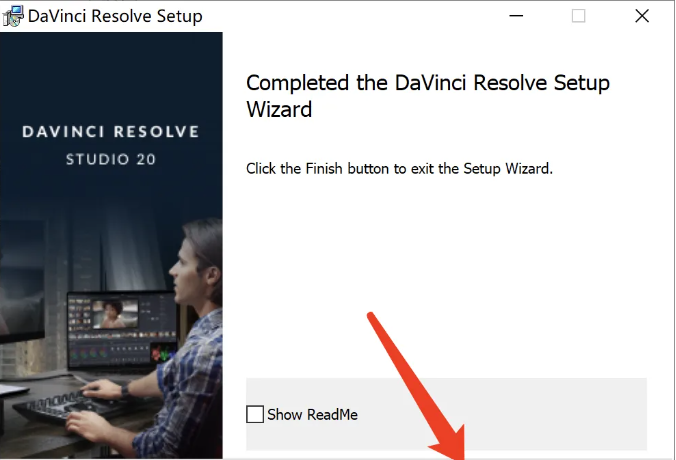Click the dark monitor at banner's left edge
The height and width of the screenshot is (460, 676).
(22, 282)
